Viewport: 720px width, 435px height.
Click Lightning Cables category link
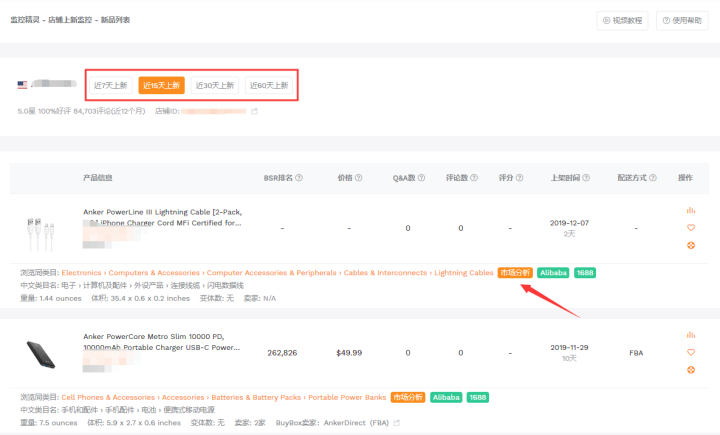(464, 273)
